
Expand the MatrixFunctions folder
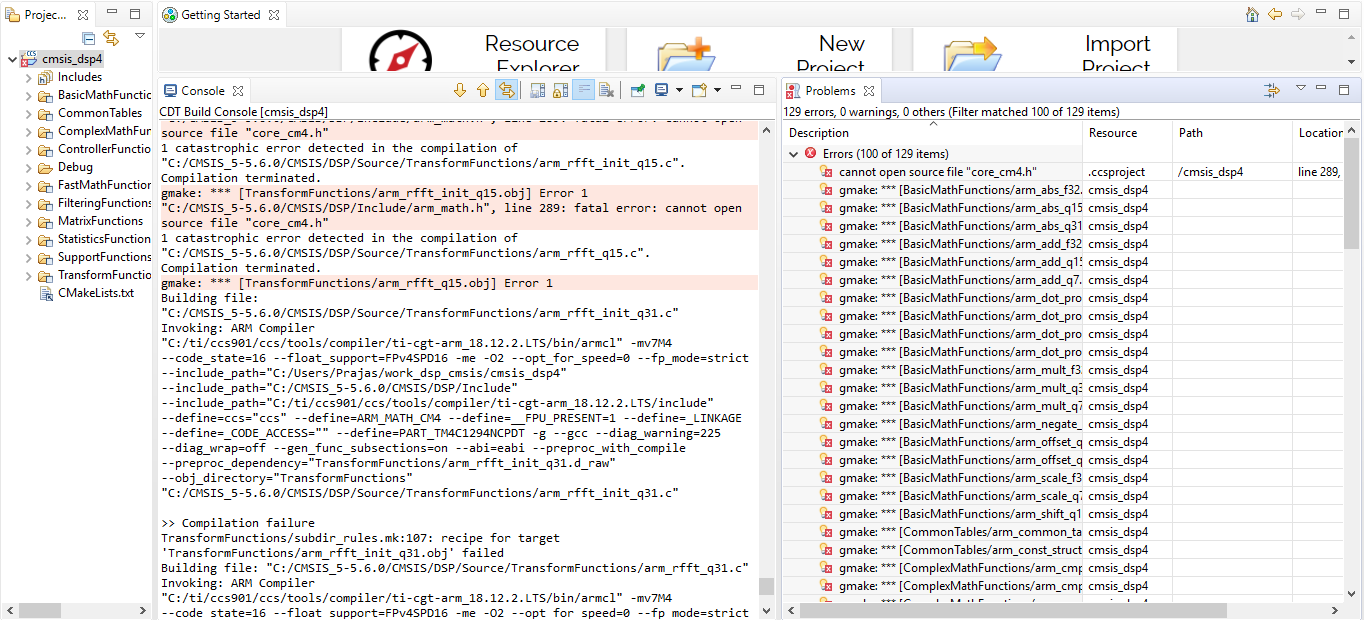pyautogui.click(x=28, y=221)
